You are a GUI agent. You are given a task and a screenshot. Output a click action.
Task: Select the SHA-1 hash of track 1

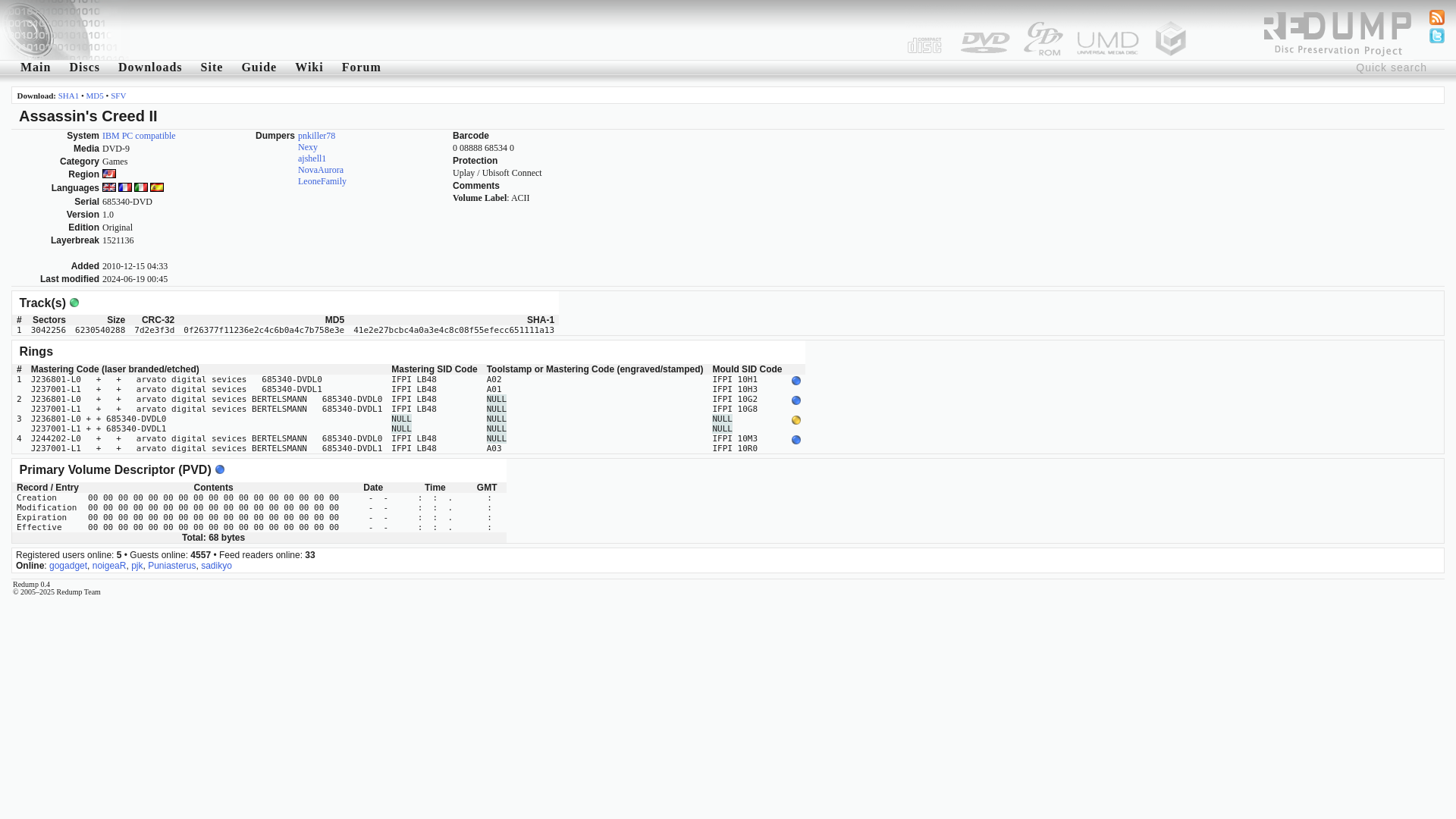453,330
